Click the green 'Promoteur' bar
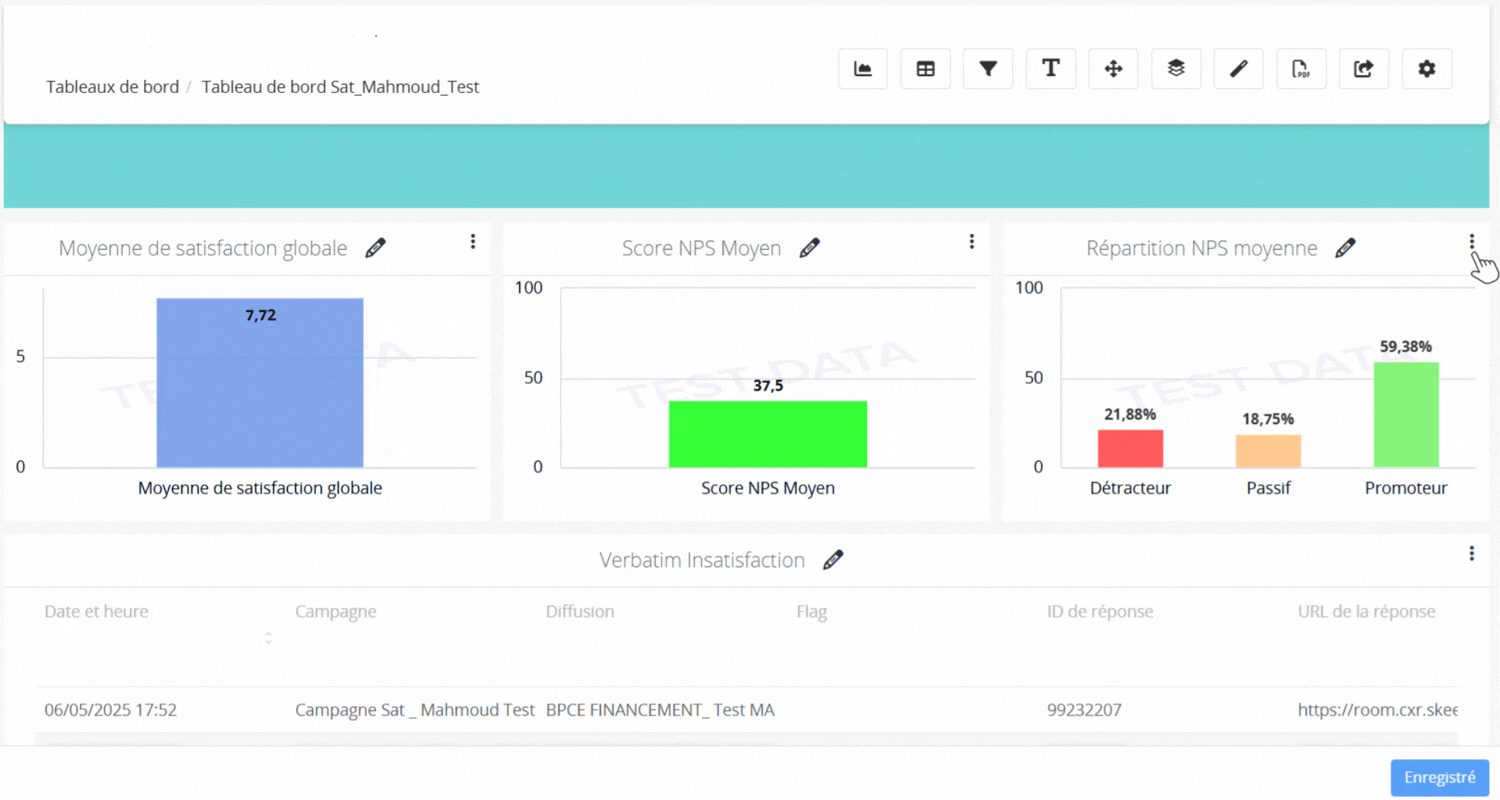The image size is (1500, 800). click(x=1405, y=414)
